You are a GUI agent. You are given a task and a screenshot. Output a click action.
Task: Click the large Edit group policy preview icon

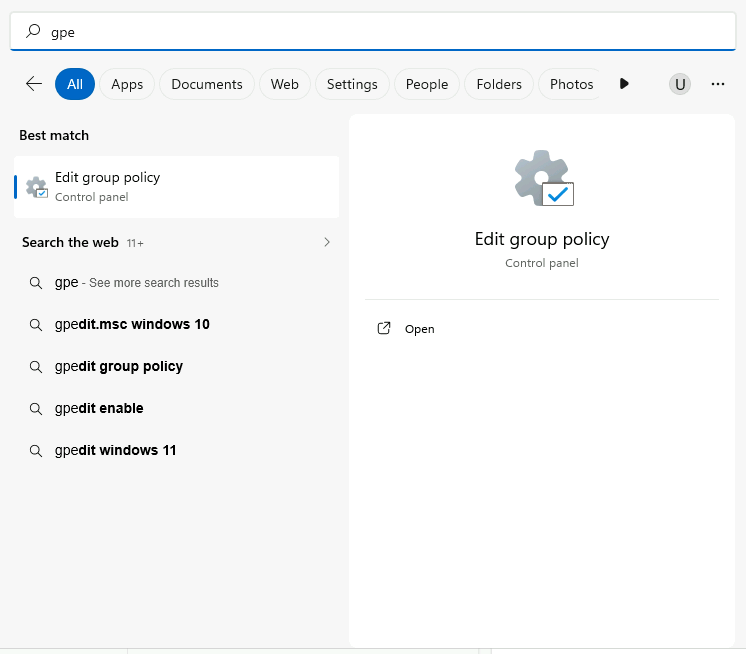[544, 178]
